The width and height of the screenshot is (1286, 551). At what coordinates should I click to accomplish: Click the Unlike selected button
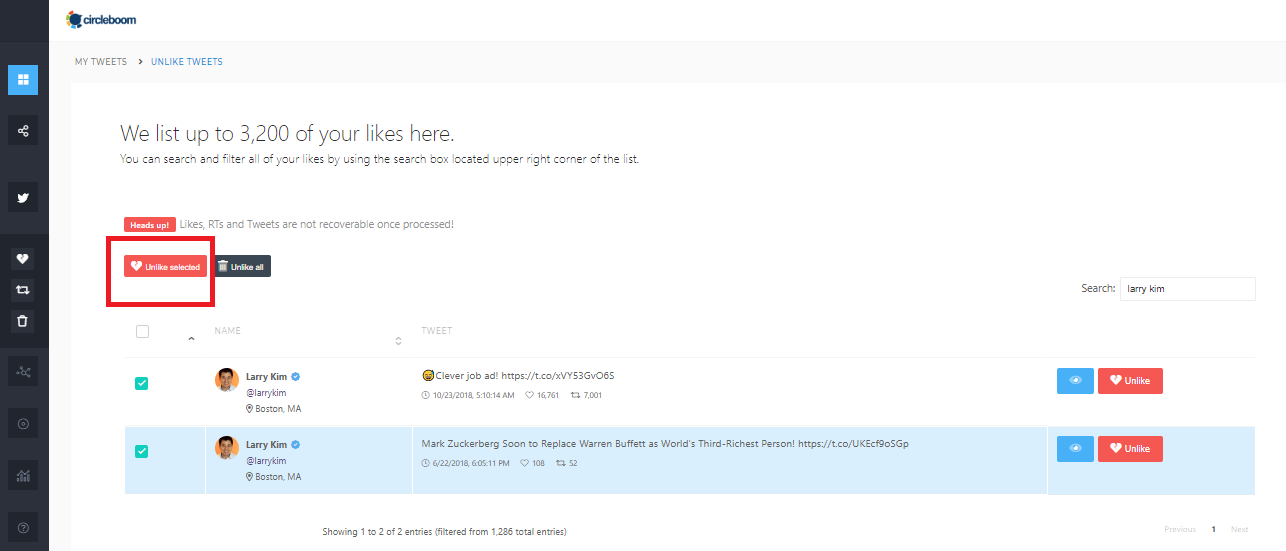(x=166, y=266)
